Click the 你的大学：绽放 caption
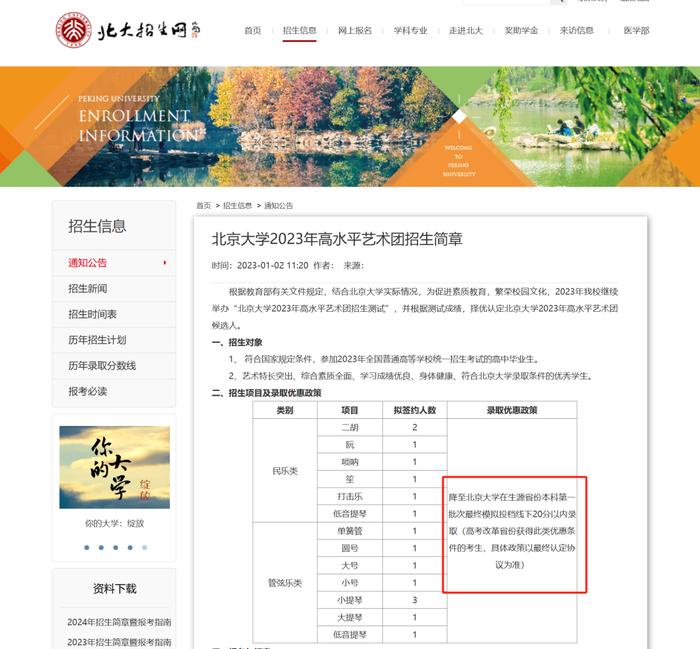Viewport: 700px width, 649px height. pyautogui.click(x=114, y=523)
